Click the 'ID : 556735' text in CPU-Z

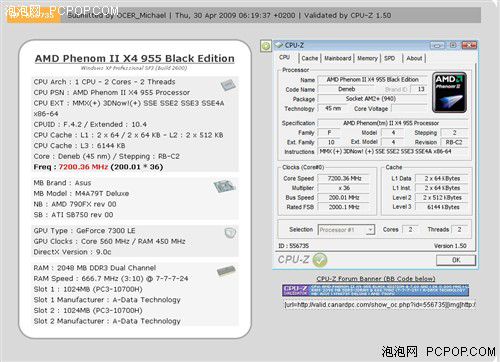(294, 246)
